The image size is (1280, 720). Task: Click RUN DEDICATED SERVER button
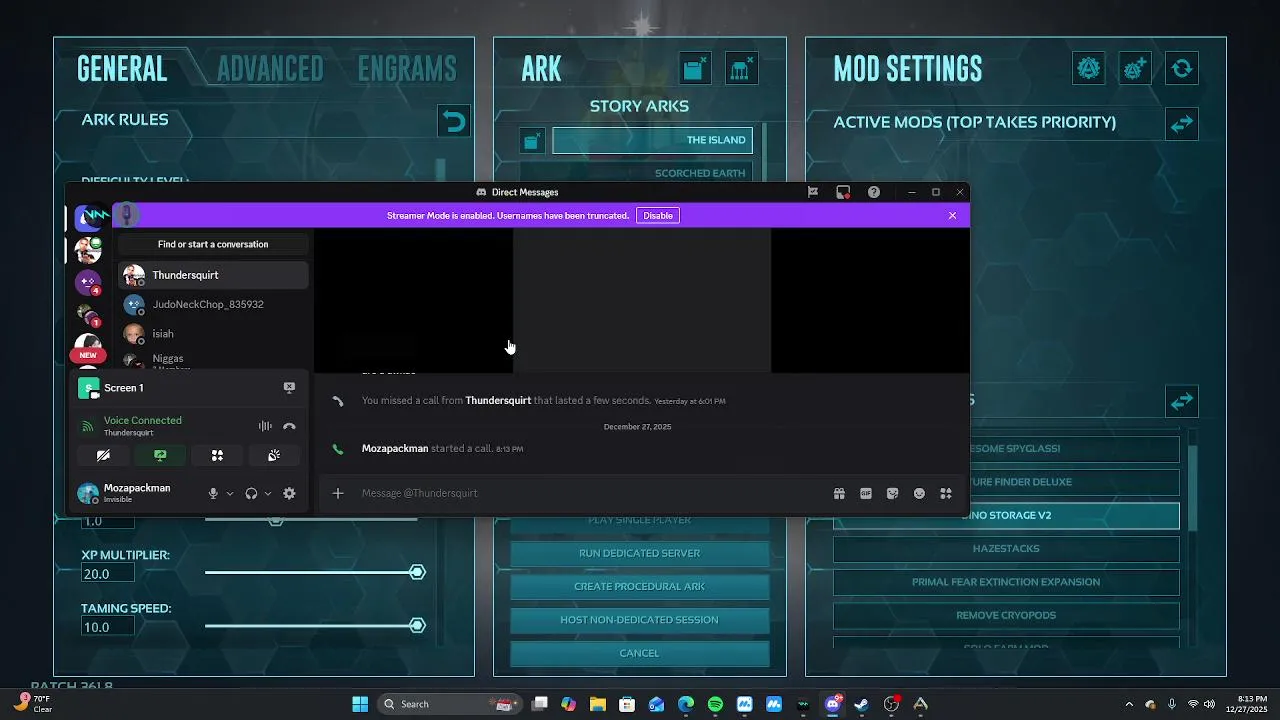639,553
